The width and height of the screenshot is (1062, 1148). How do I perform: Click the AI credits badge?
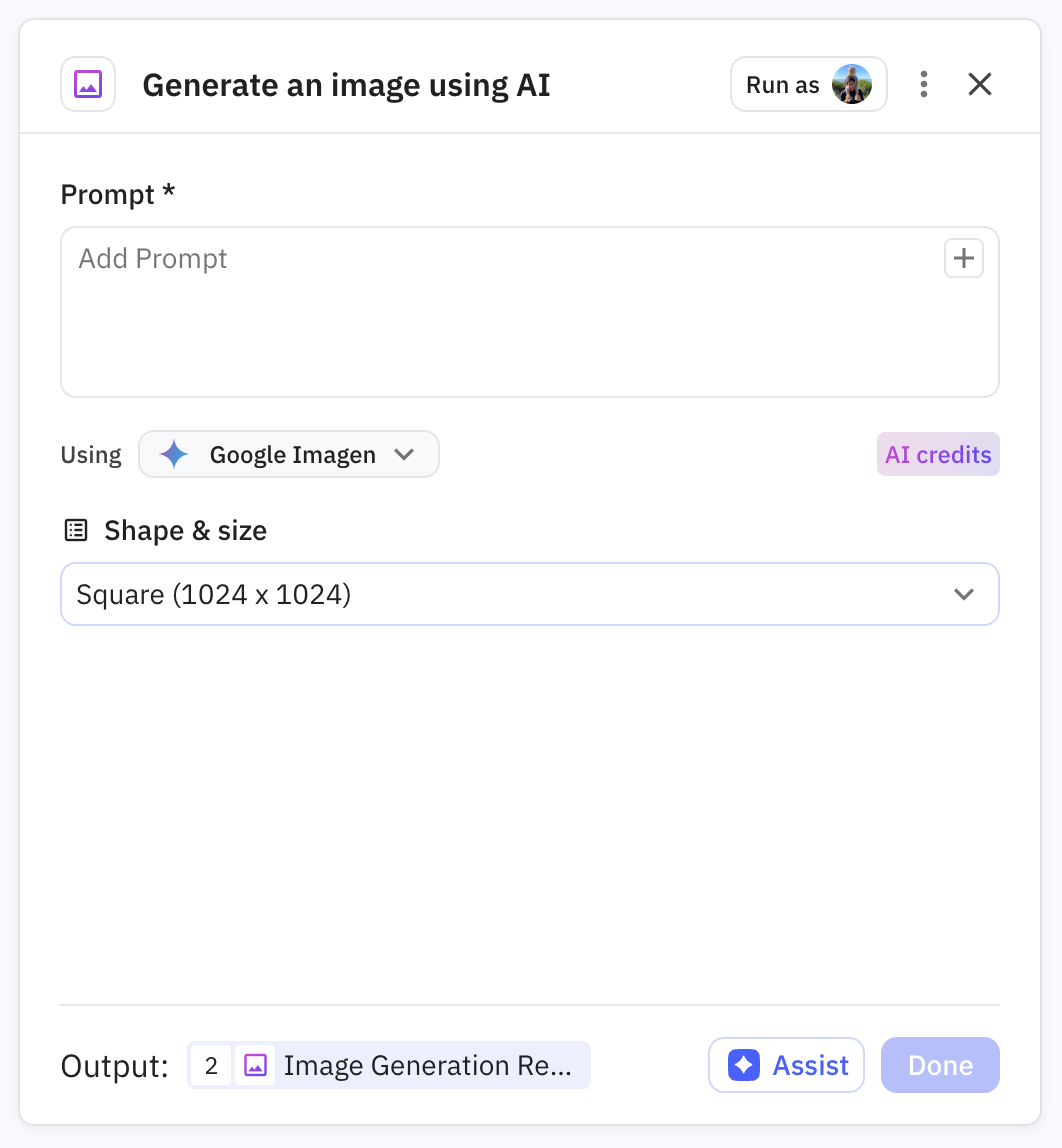(938, 455)
